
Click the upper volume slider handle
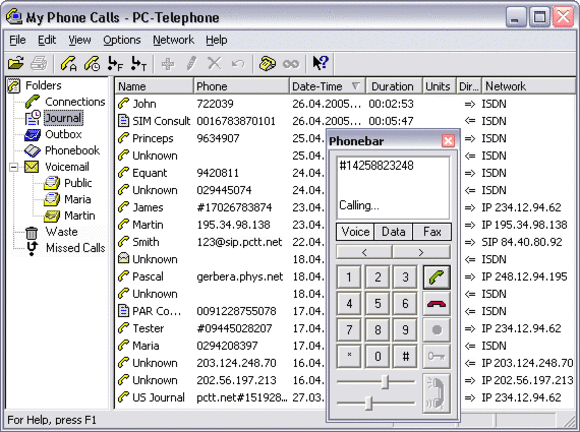[x=385, y=381]
